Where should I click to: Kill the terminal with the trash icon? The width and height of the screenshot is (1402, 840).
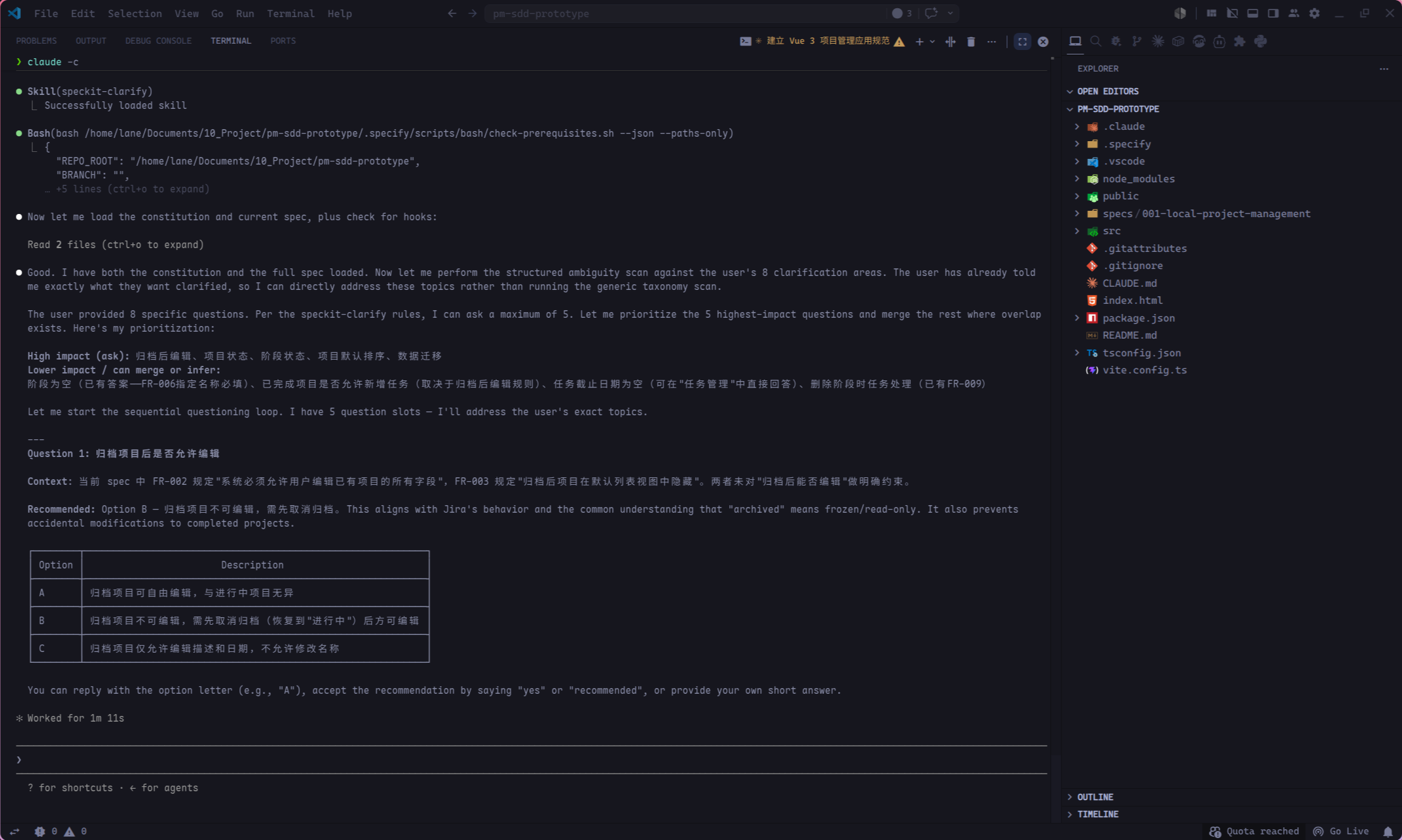point(971,41)
